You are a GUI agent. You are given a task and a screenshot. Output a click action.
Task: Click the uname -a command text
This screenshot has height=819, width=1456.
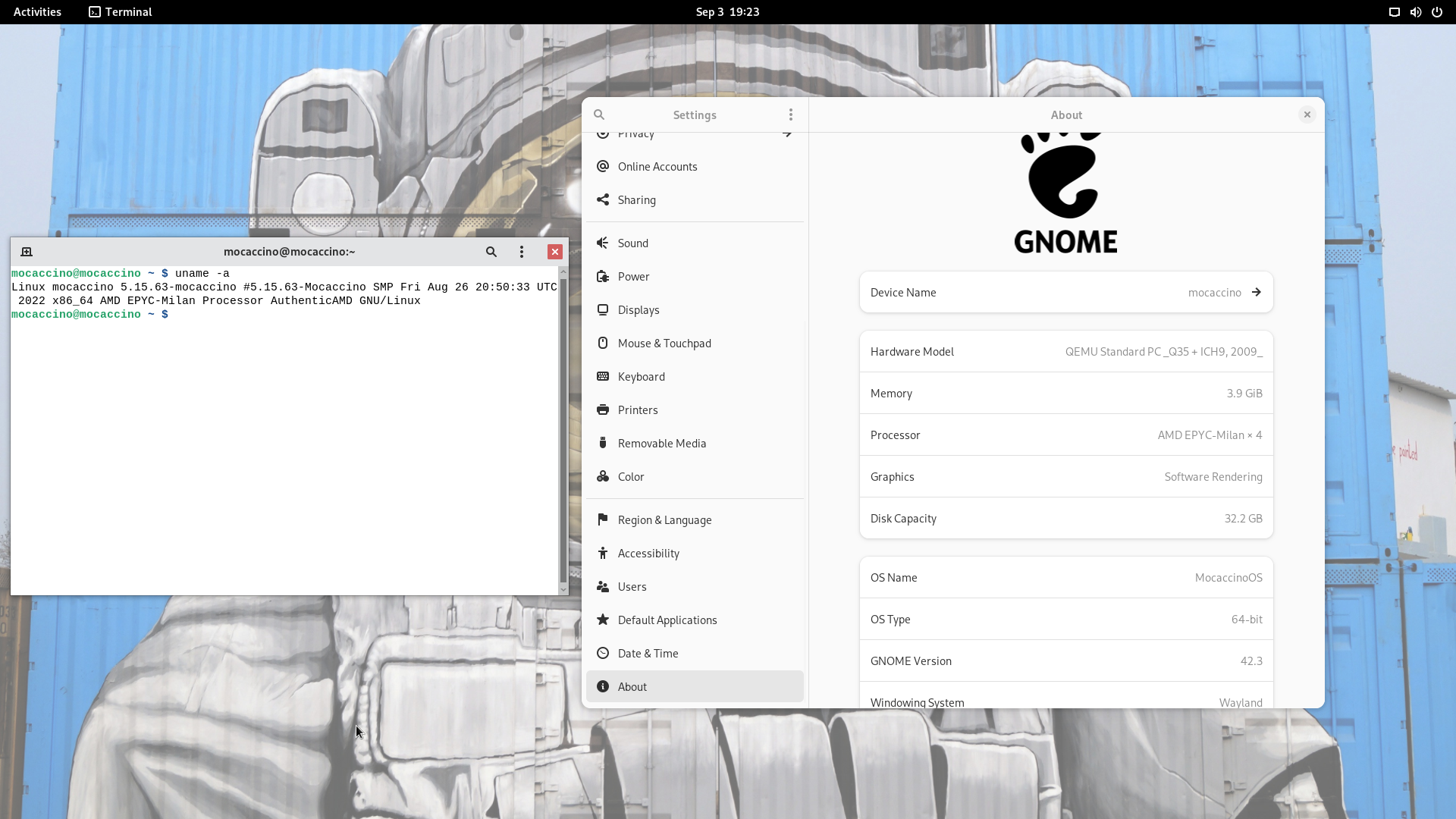[202, 273]
